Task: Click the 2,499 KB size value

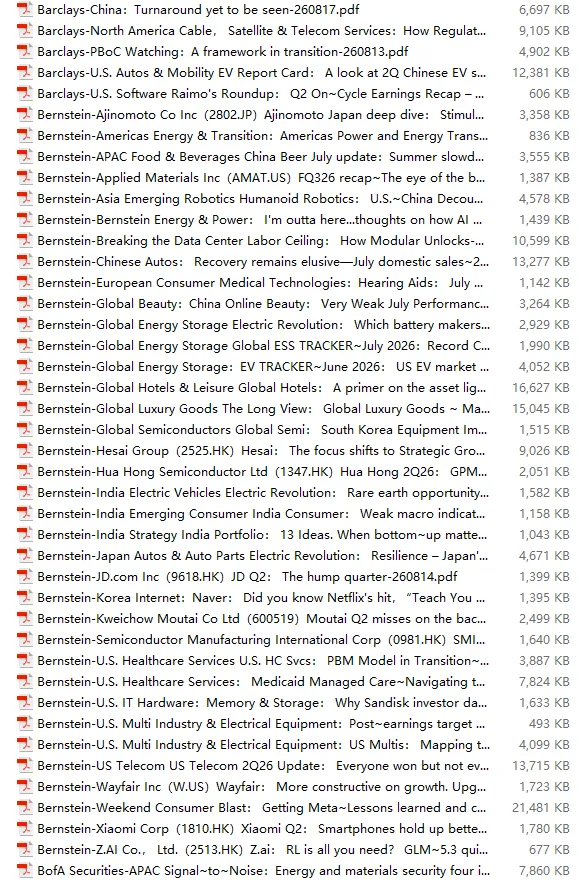Action: click(544, 618)
